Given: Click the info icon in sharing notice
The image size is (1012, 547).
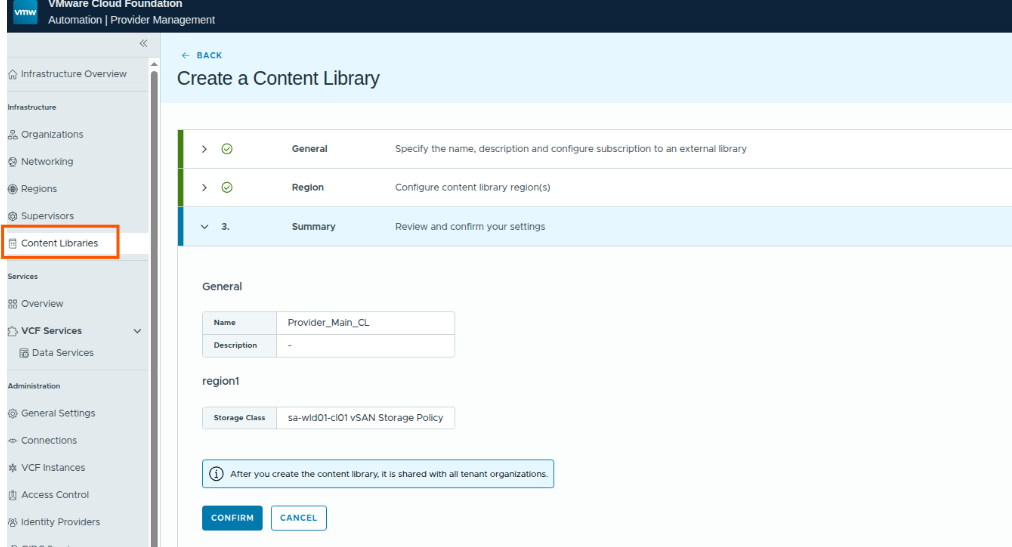Looking at the screenshot, I should (x=216, y=474).
